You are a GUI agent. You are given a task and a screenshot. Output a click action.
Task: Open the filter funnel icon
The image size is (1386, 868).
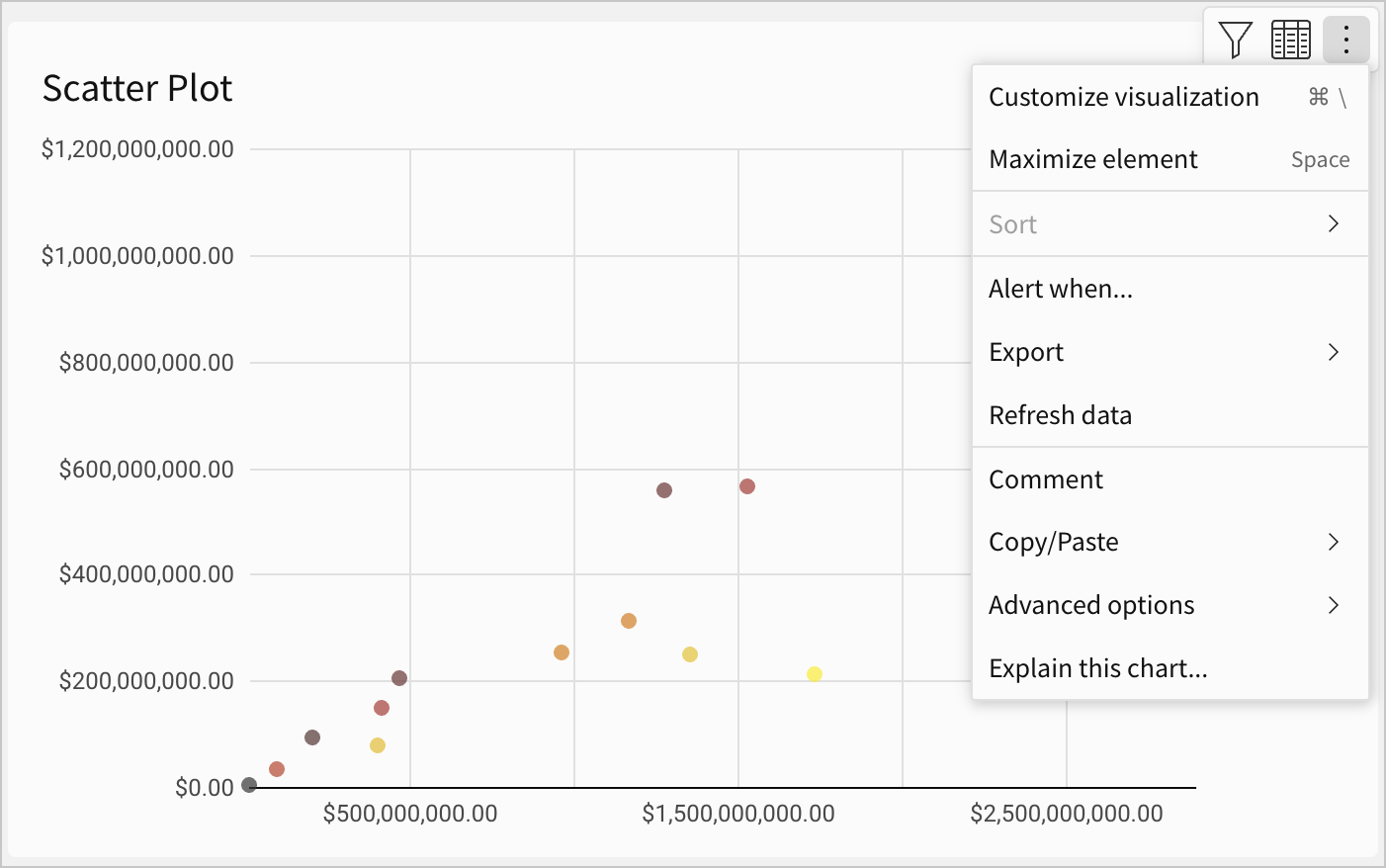point(1236,40)
